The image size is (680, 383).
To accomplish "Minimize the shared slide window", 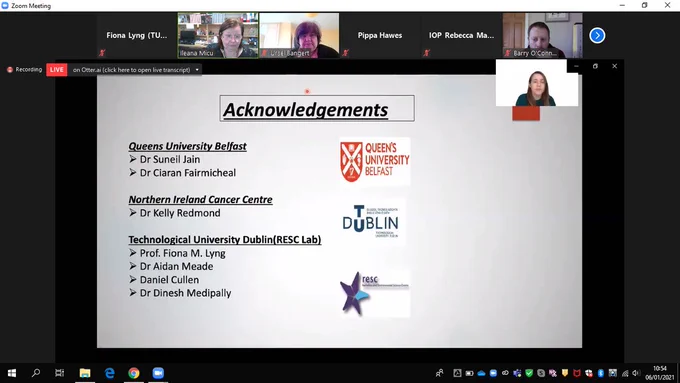I will tap(576, 66).
